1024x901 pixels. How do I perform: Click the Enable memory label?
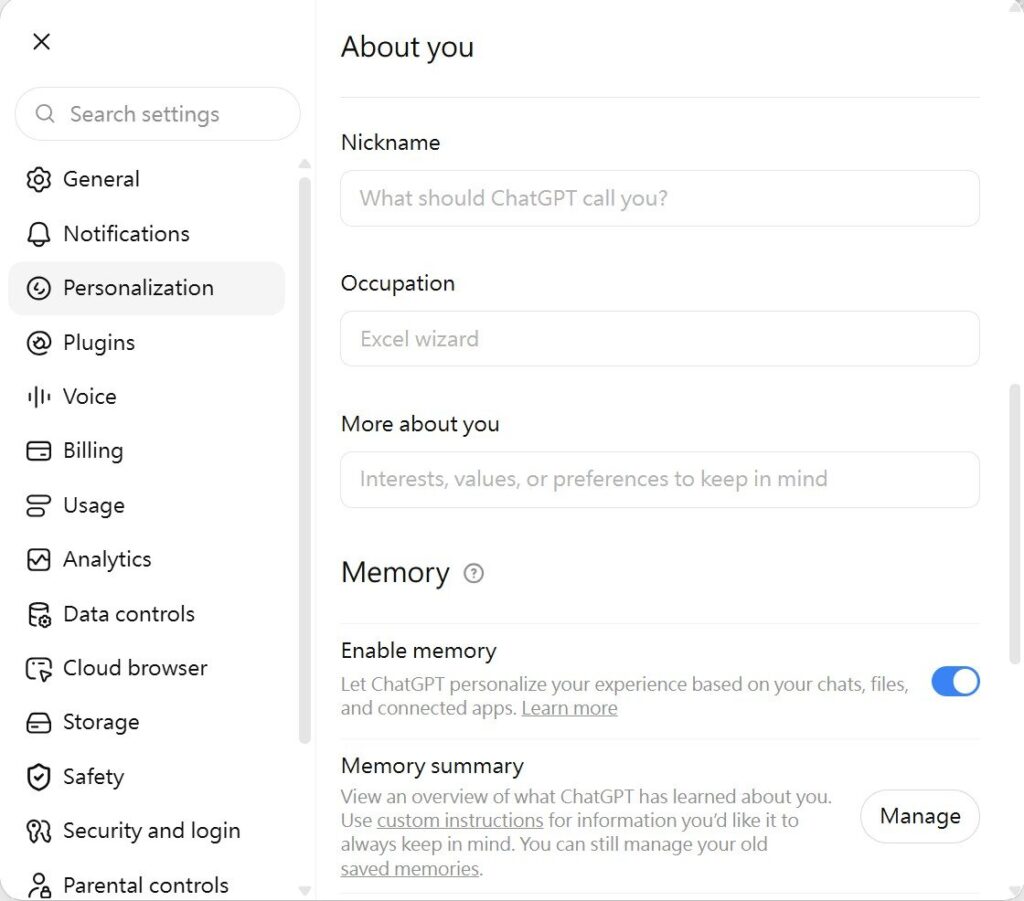pyautogui.click(x=419, y=651)
